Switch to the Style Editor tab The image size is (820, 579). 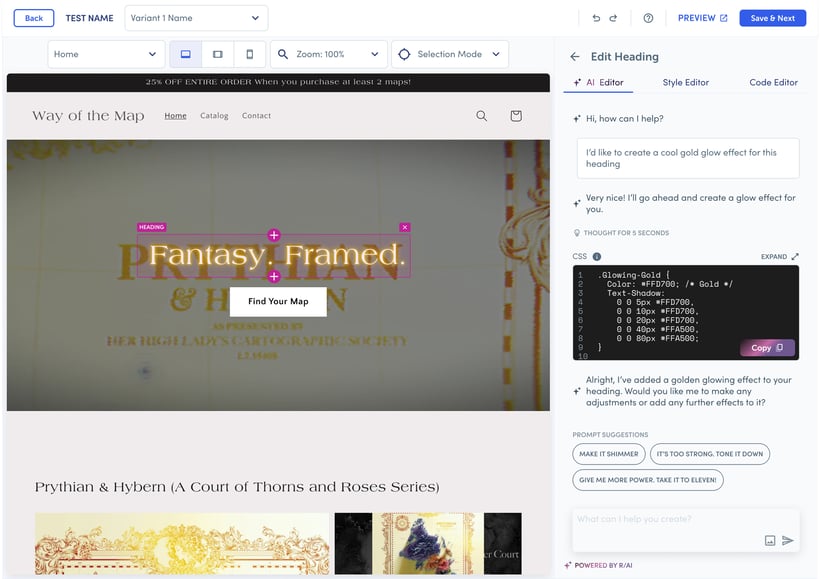(686, 82)
